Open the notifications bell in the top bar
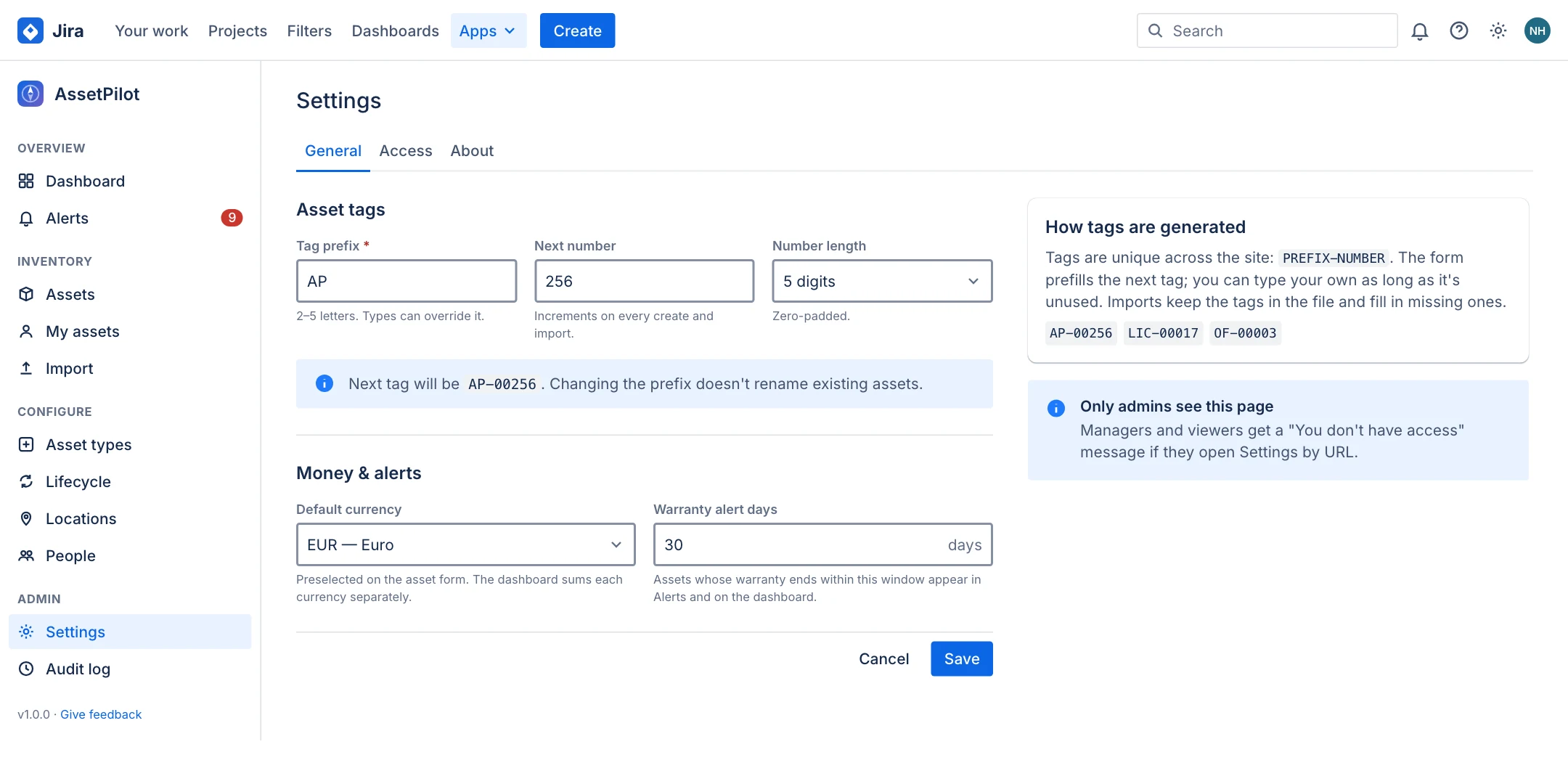This screenshot has height=784, width=1568. 1419,30
